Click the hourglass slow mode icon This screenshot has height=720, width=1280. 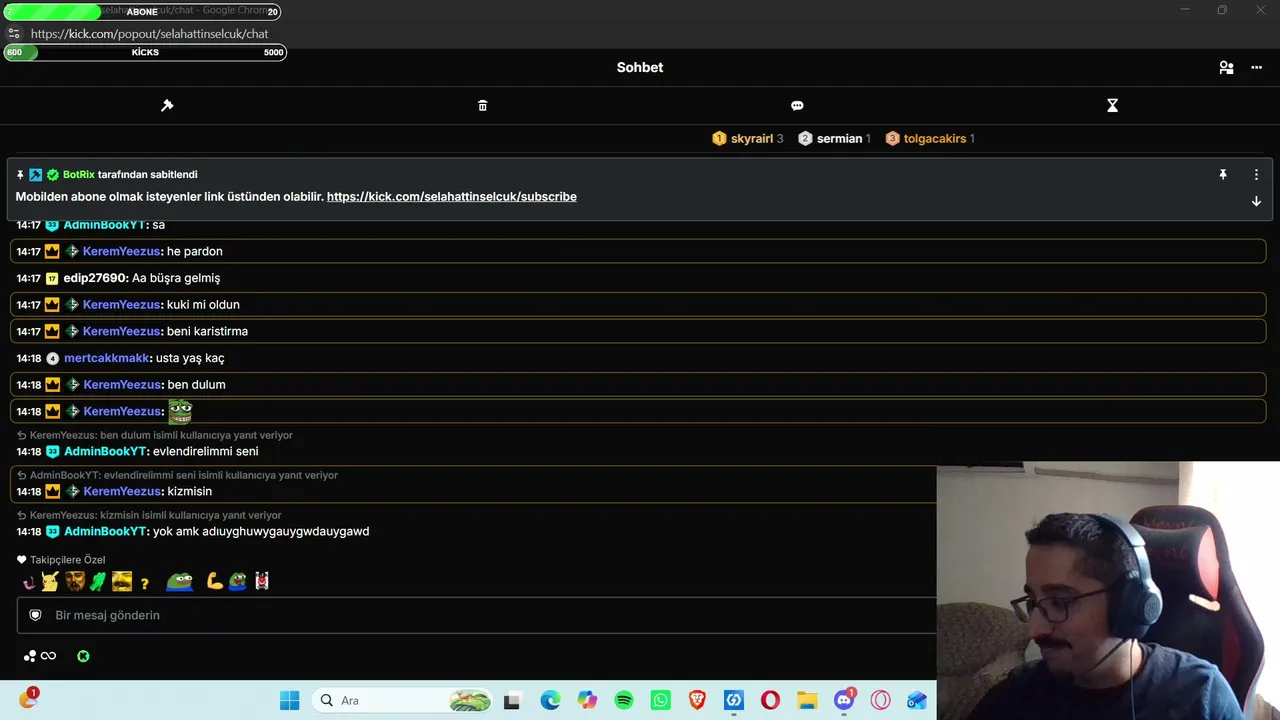click(x=1112, y=105)
